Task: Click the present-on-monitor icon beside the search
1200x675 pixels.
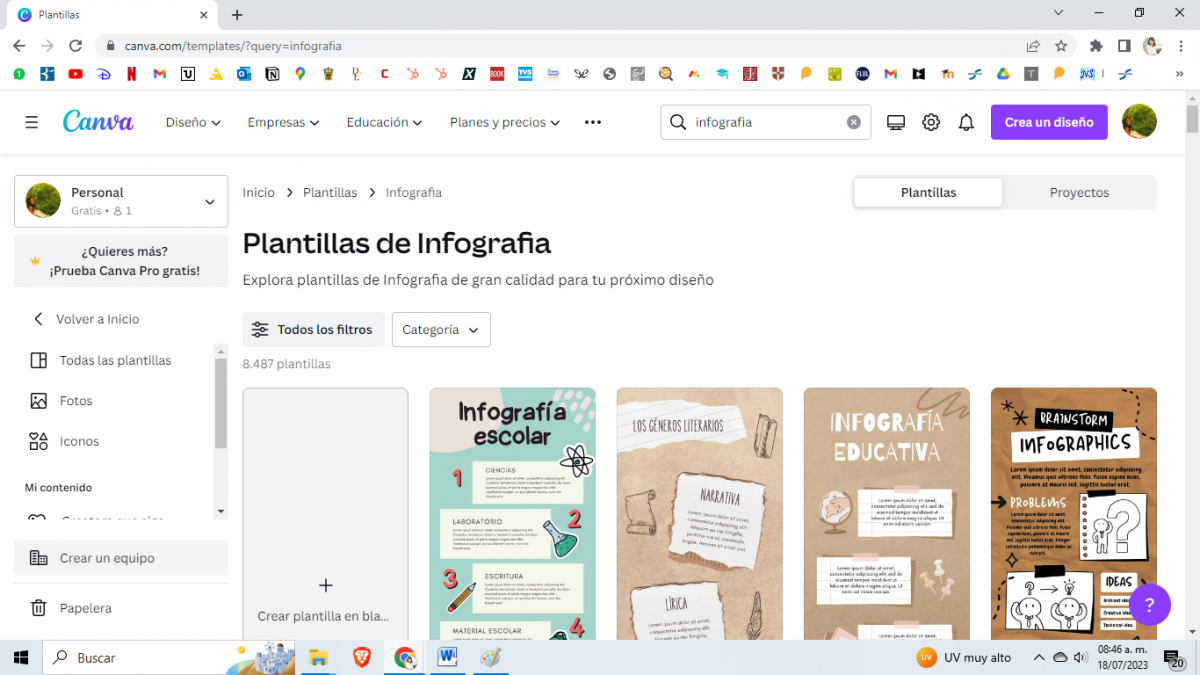Action: [895, 121]
